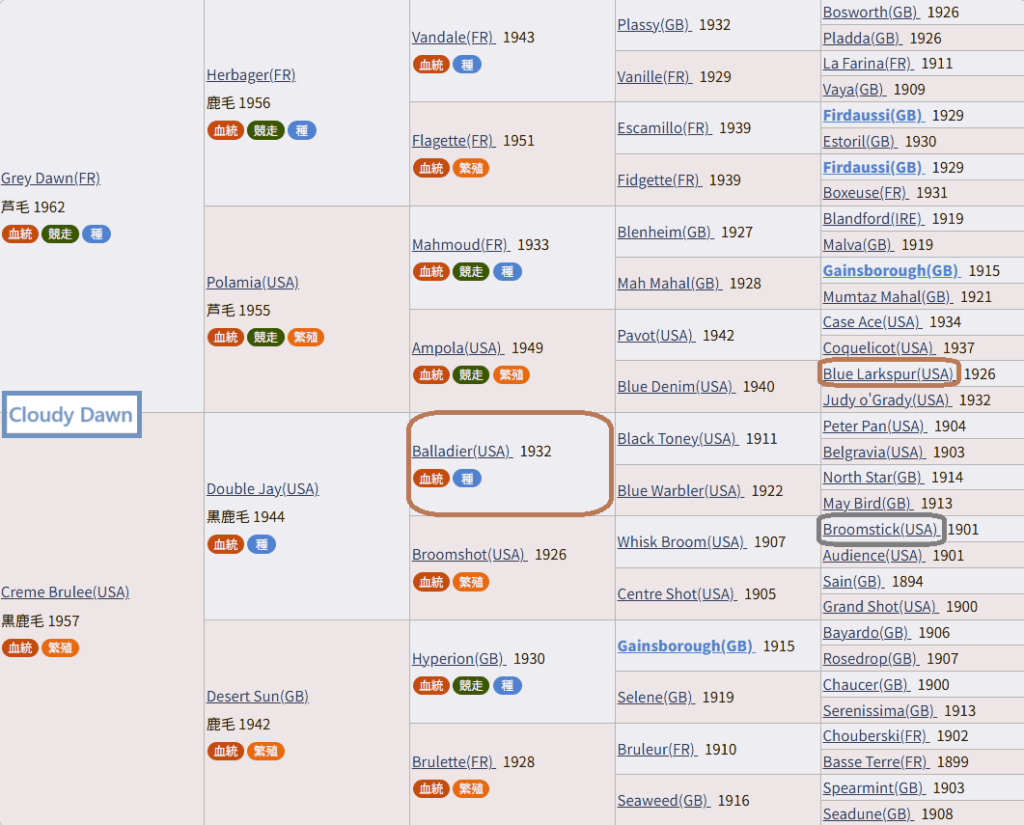The width and height of the screenshot is (1024, 825).
Task: Click the 繁殖 badge under Creme Brulee(USA)
Action: 60,648
